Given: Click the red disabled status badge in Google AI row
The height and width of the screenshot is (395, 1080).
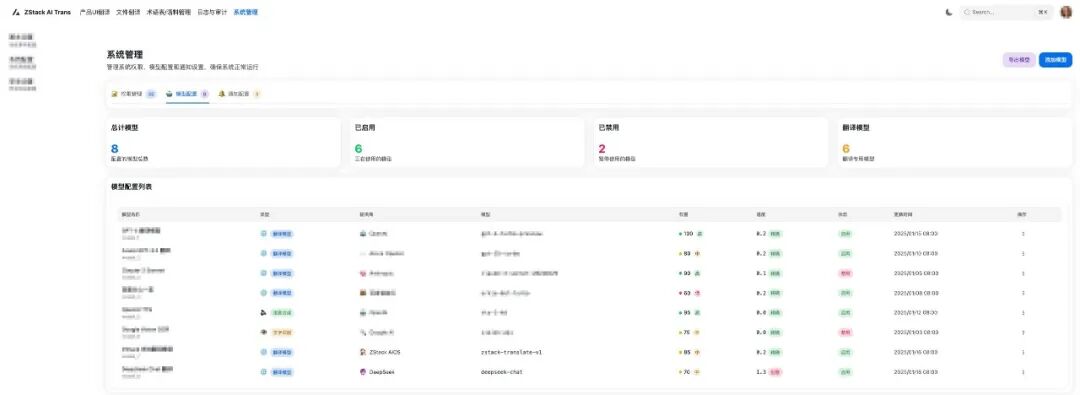Looking at the screenshot, I should [845, 332].
